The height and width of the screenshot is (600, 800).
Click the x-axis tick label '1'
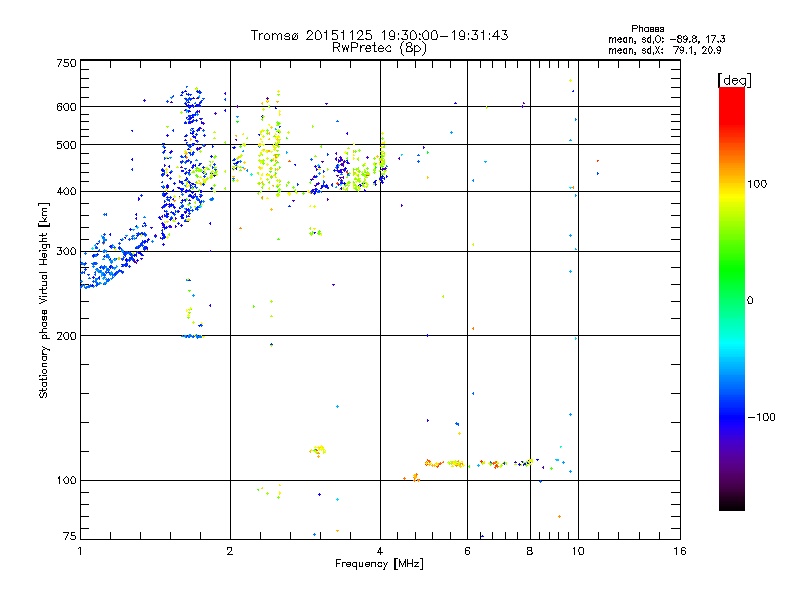(80, 551)
